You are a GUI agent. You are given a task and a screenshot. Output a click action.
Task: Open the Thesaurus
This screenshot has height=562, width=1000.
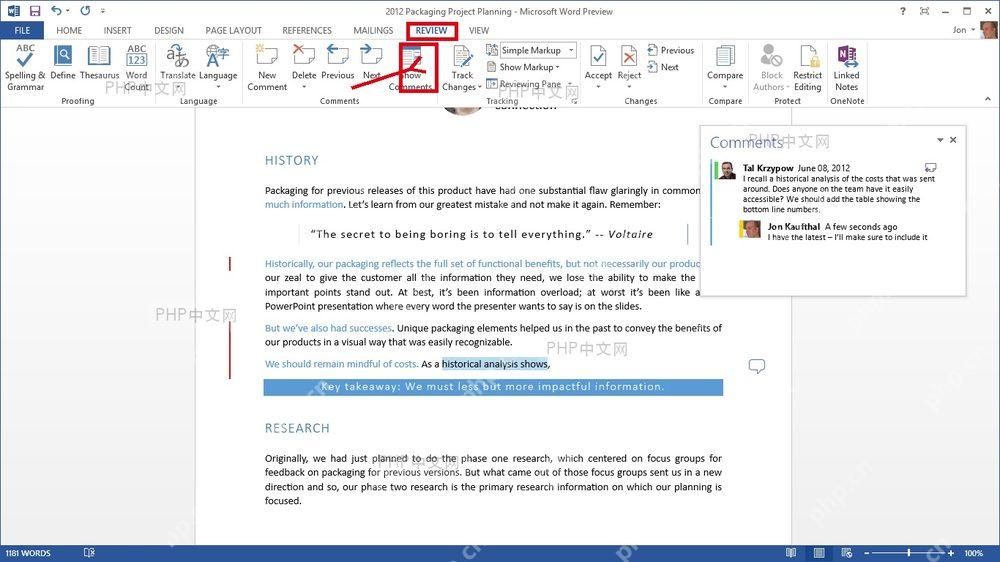(99, 63)
